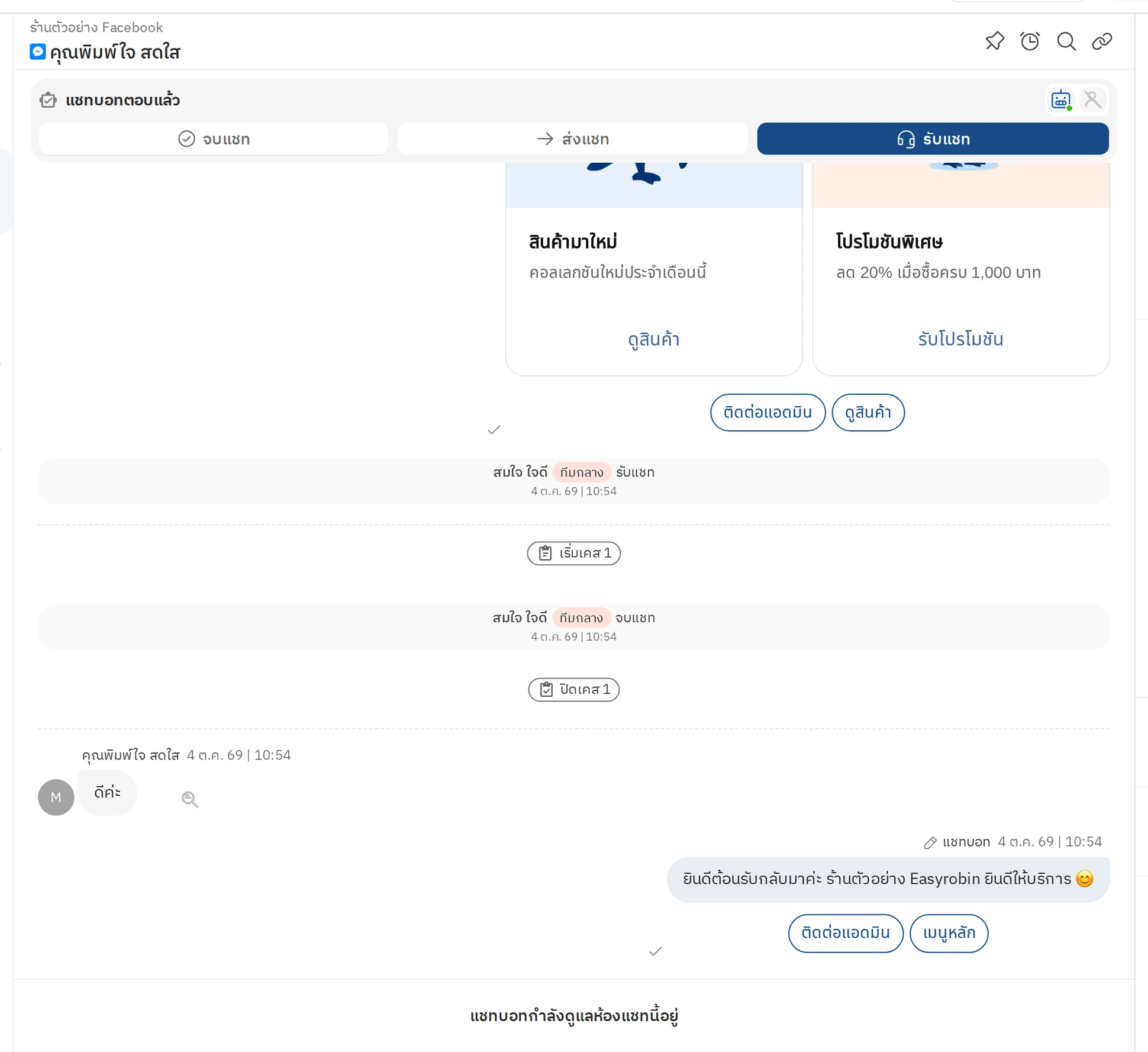Click the โปรโมชันพิเศษ card image

[x=960, y=185]
